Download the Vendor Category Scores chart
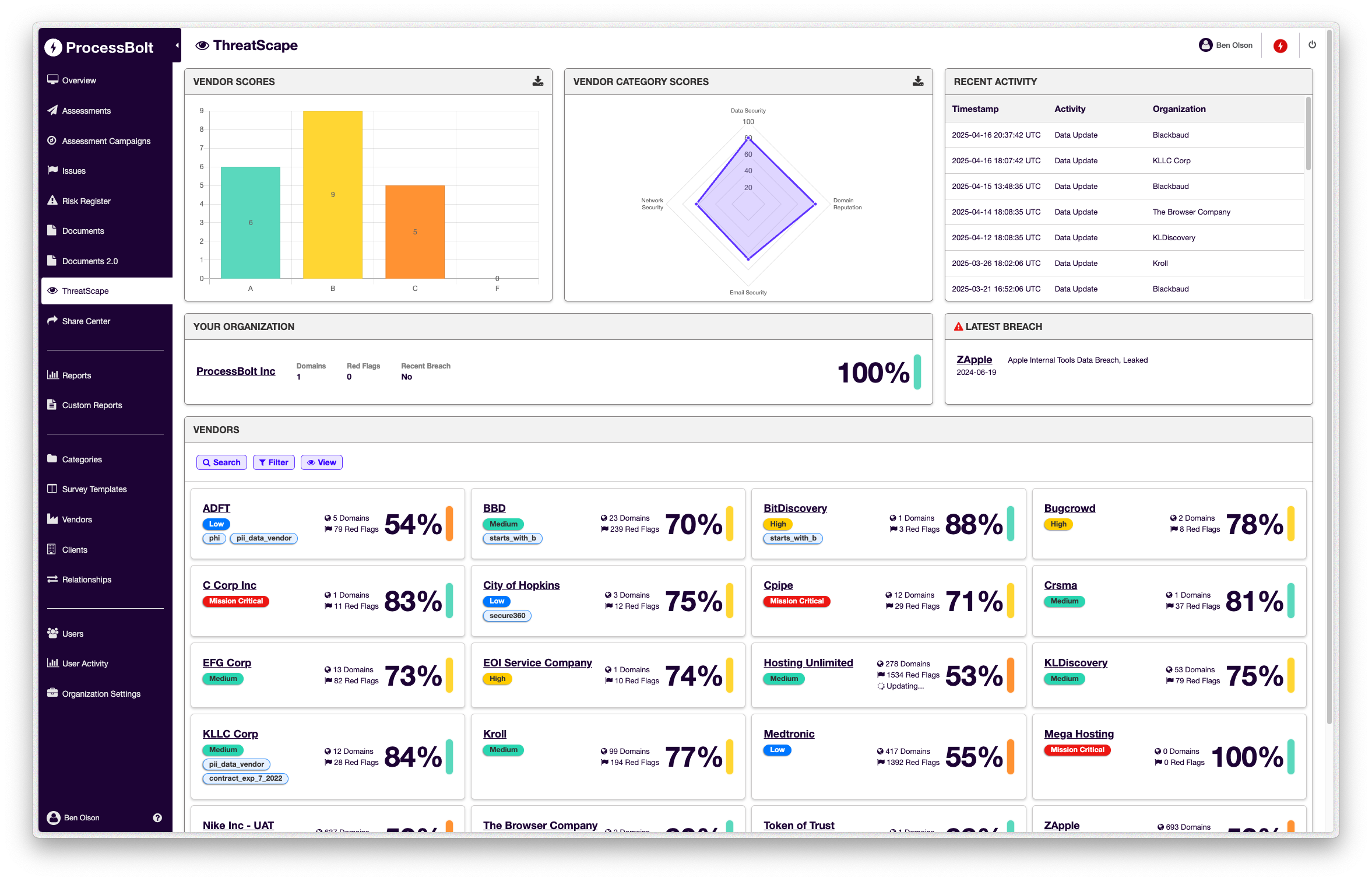Screen dimensions: 1372x881 (x=918, y=82)
